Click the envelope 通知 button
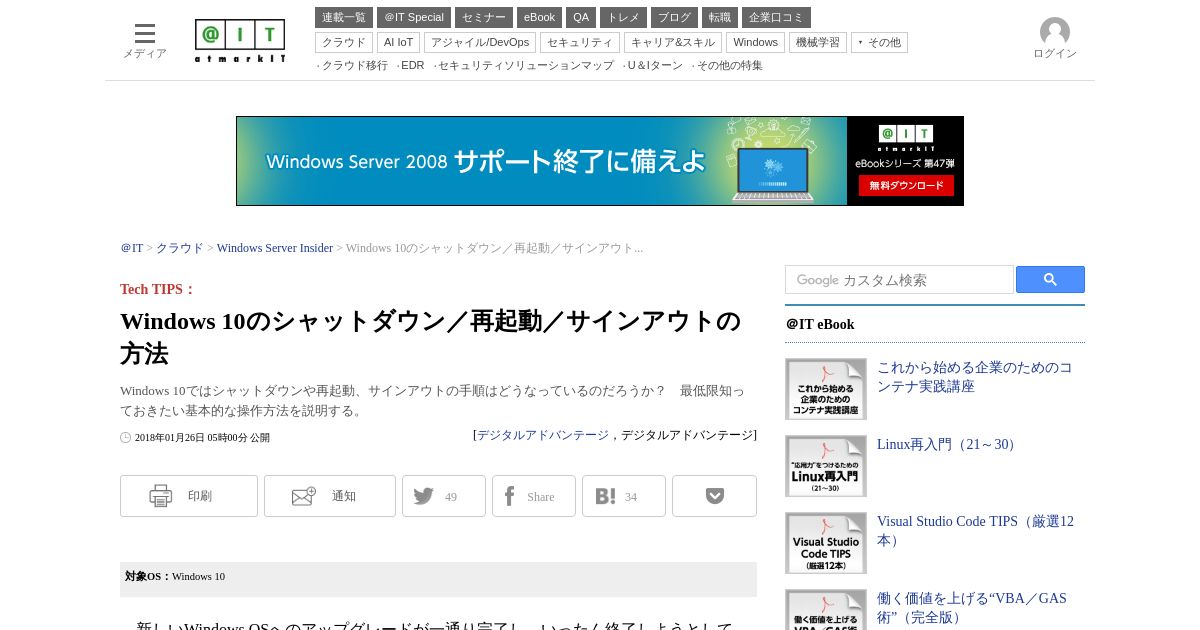This screenshot has height=630, width=1200. click(330, 496)
